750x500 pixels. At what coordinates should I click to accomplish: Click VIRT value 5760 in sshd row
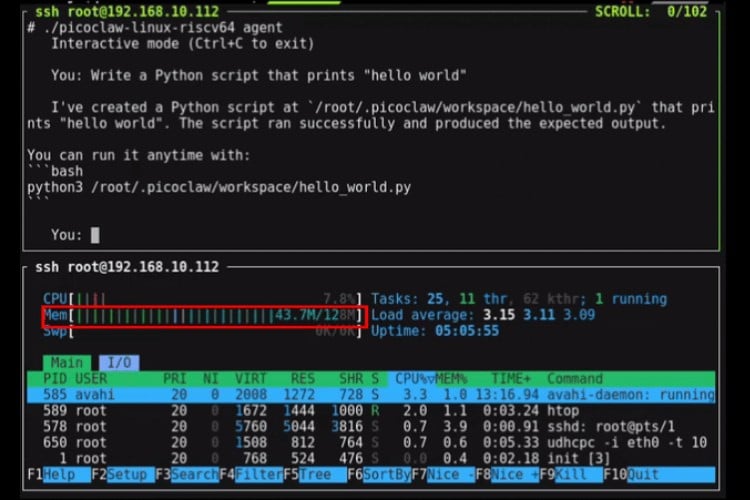point(251,426)
